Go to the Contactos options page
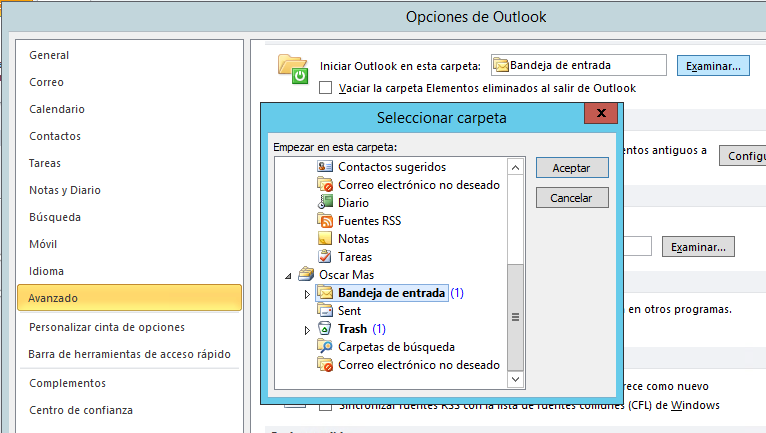The image size is (766, 433). [x=129, y=136]
